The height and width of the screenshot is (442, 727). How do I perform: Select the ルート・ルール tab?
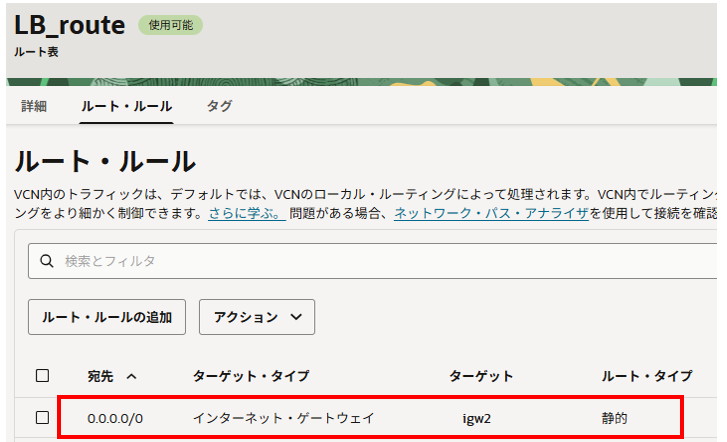coord(126,106)
